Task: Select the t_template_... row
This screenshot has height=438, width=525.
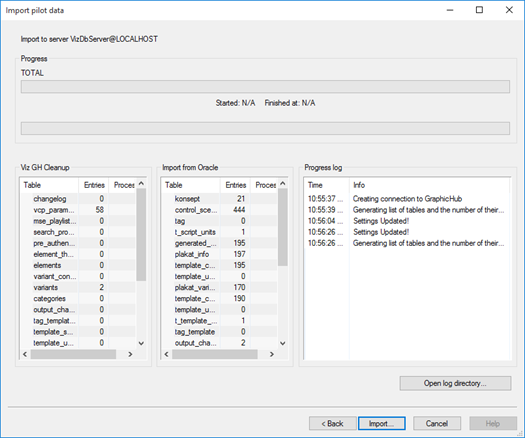Action: pos(220,320)
